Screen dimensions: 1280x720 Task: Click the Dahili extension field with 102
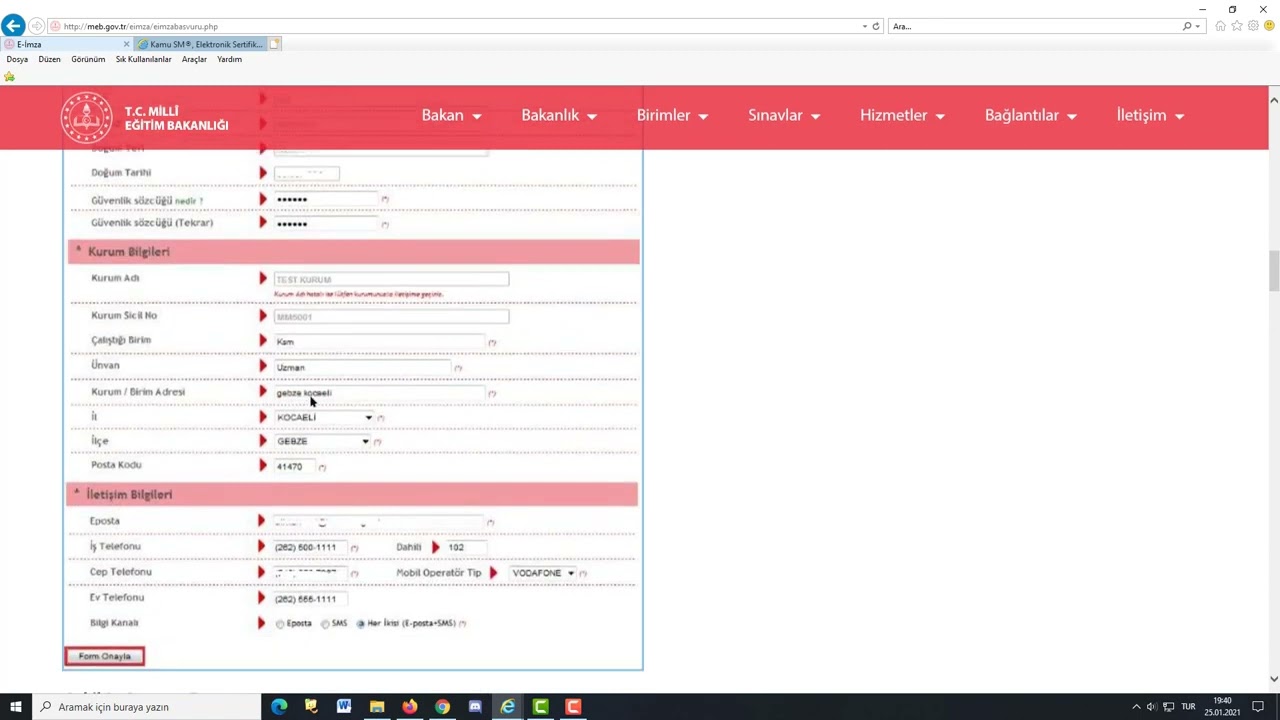pos(466,547)
